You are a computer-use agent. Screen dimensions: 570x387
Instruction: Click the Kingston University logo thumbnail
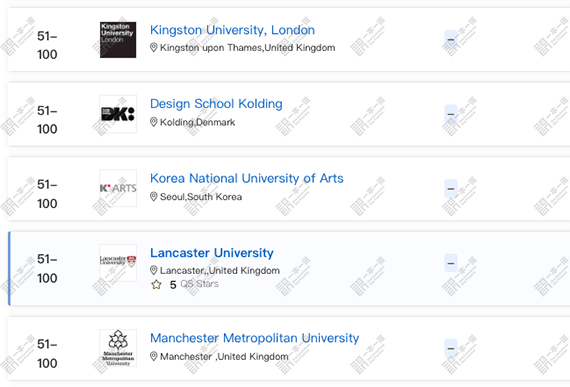coord(118,40)
